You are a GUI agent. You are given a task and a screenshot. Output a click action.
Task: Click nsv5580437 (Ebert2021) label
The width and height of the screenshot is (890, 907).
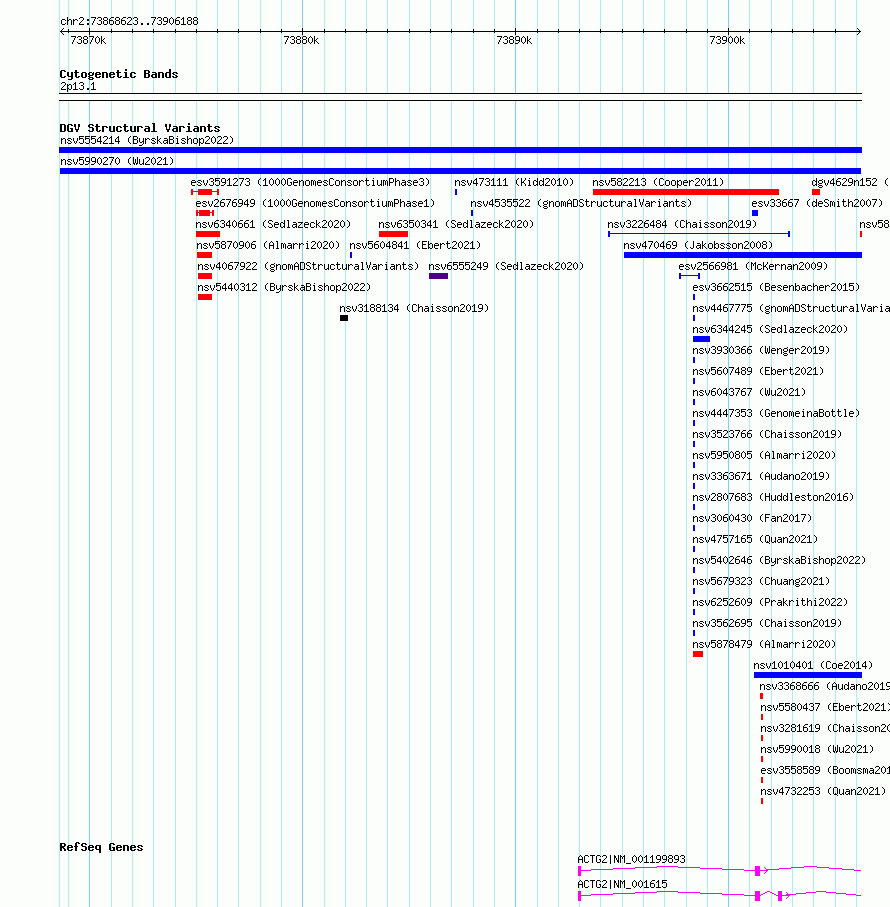(x=825, y=707)
